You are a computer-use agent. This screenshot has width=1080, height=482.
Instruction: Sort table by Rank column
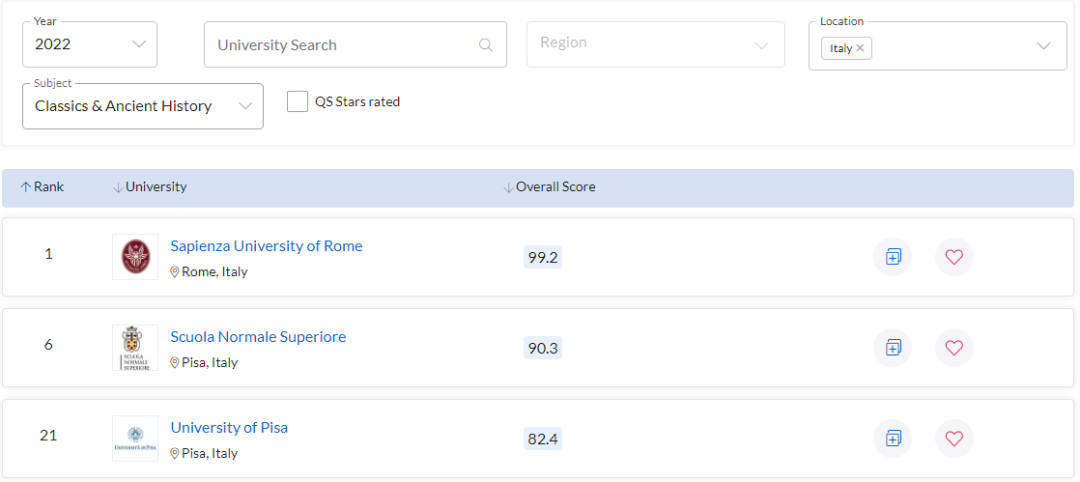[42, 187]
